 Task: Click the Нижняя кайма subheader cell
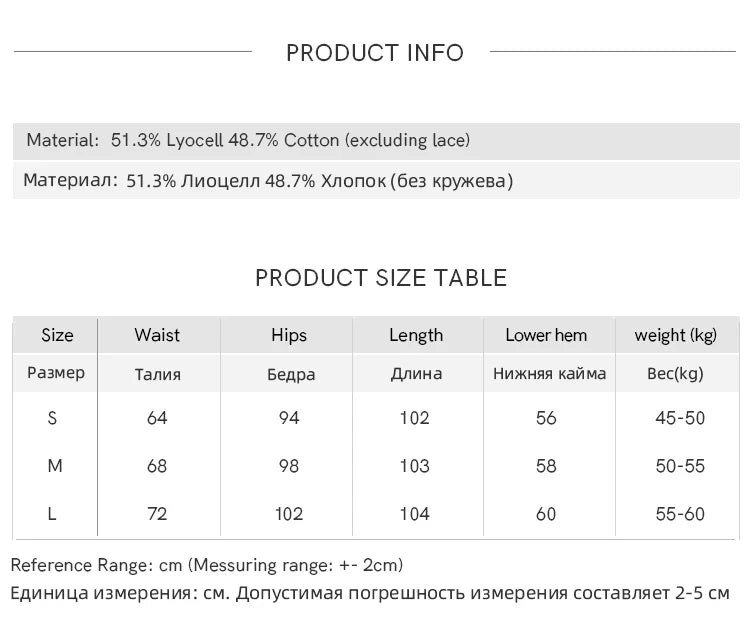(550, 374)
